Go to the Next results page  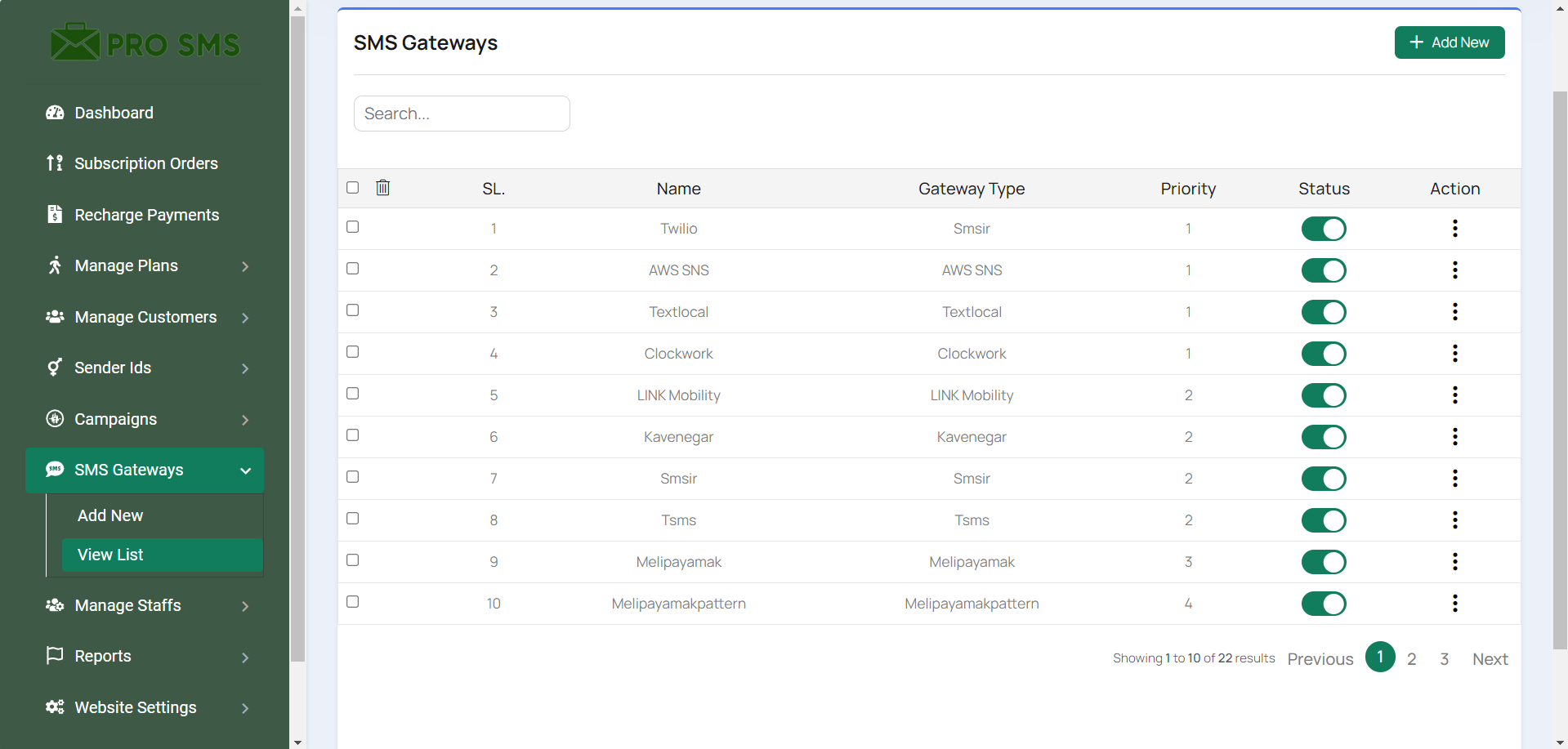1490,659
